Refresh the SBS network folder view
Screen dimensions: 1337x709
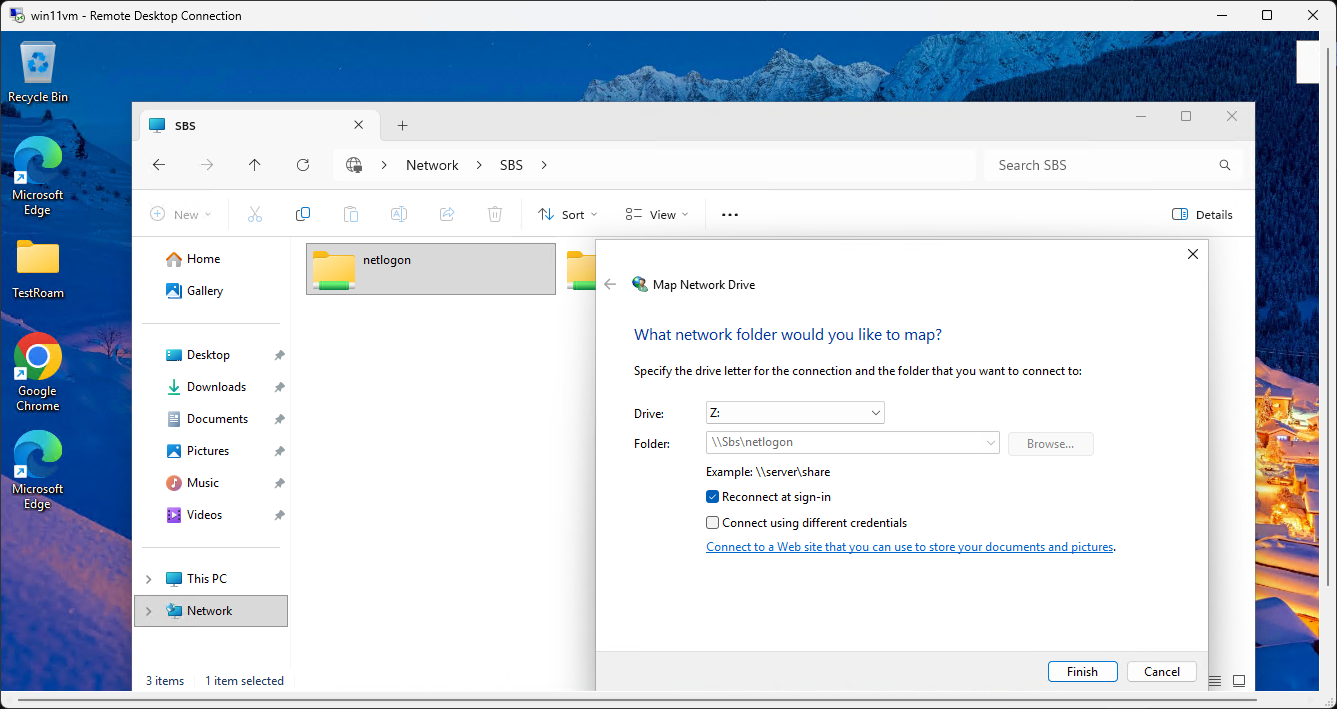[x=303, y=165]
